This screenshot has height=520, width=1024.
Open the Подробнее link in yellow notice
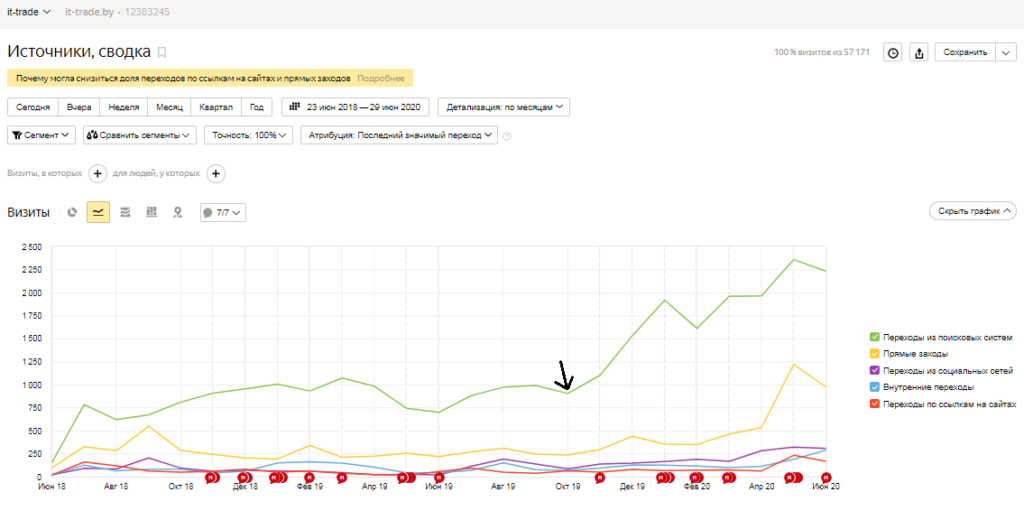tap(381, 78)
